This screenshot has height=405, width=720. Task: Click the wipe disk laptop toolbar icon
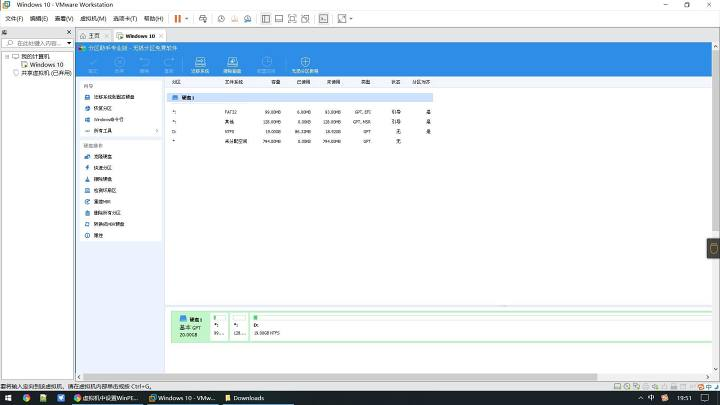pos(232,65)
